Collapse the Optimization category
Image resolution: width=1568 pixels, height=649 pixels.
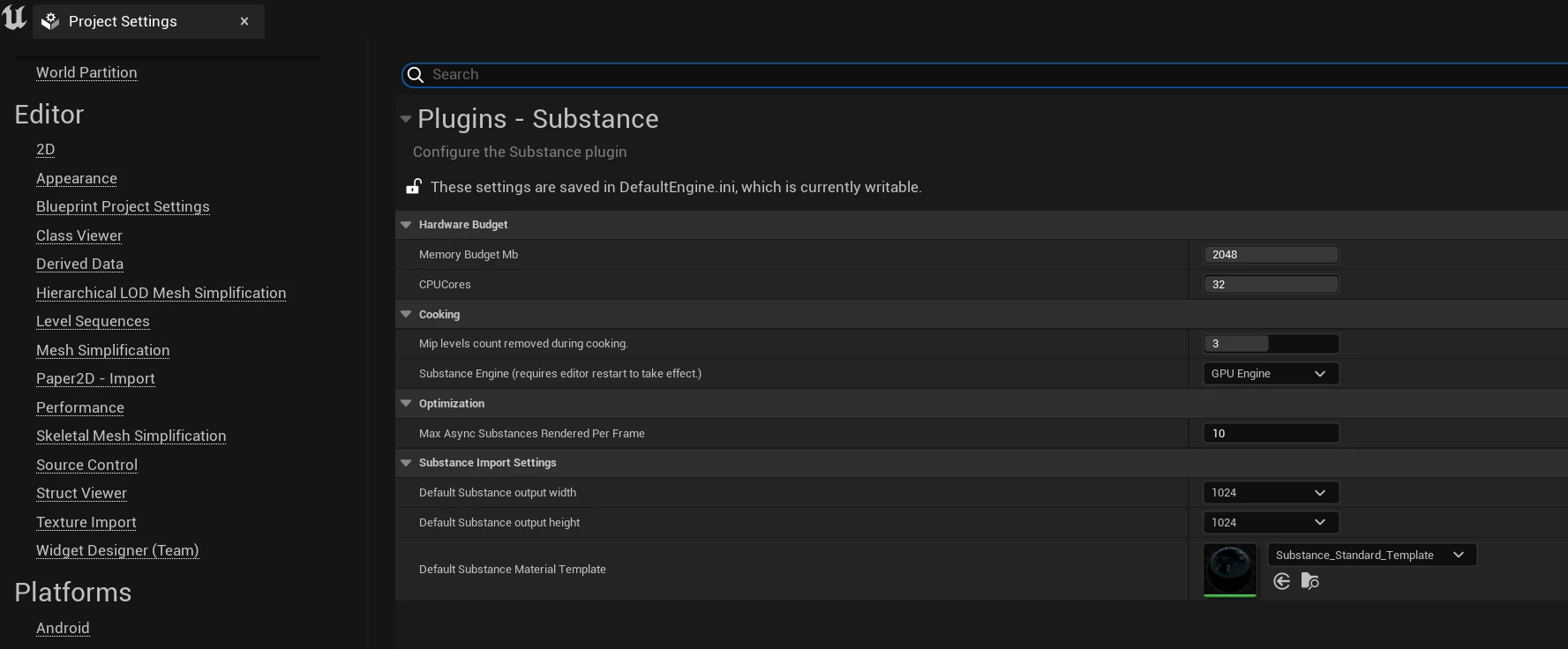pyautogui.click(x=406, y=403)
